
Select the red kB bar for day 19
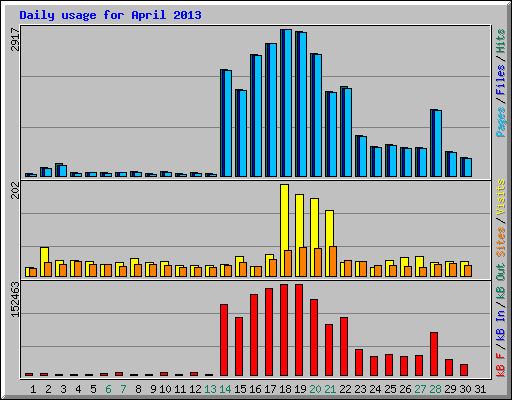[299, 330]
